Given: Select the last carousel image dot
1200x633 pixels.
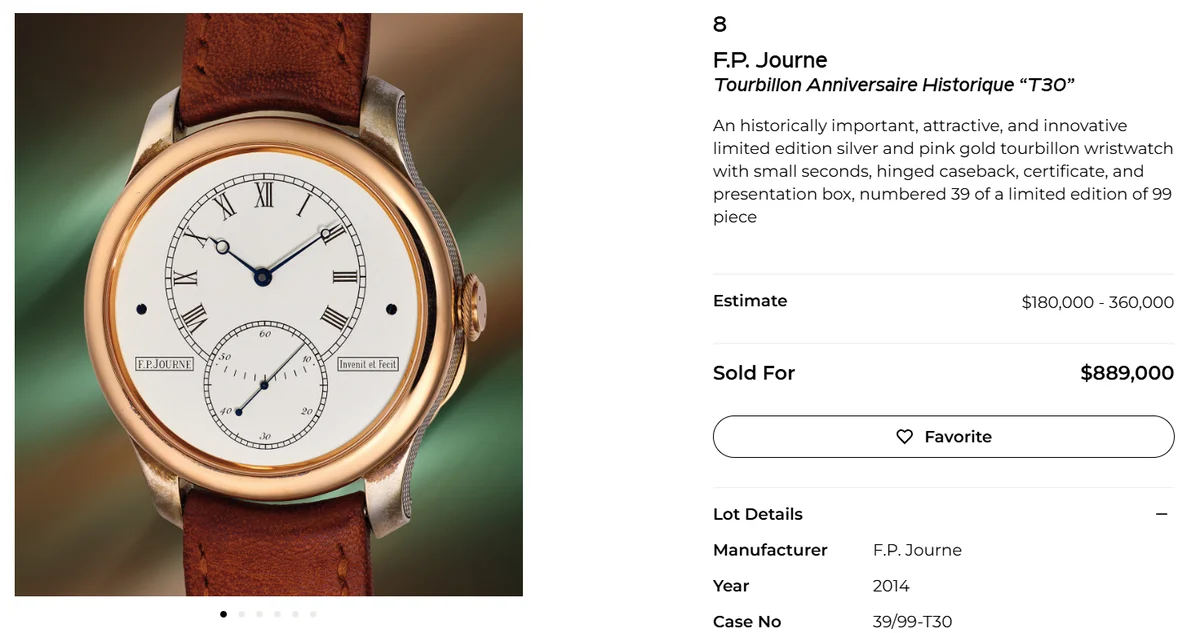Looking at the screenshot, I should coord(313,614).
